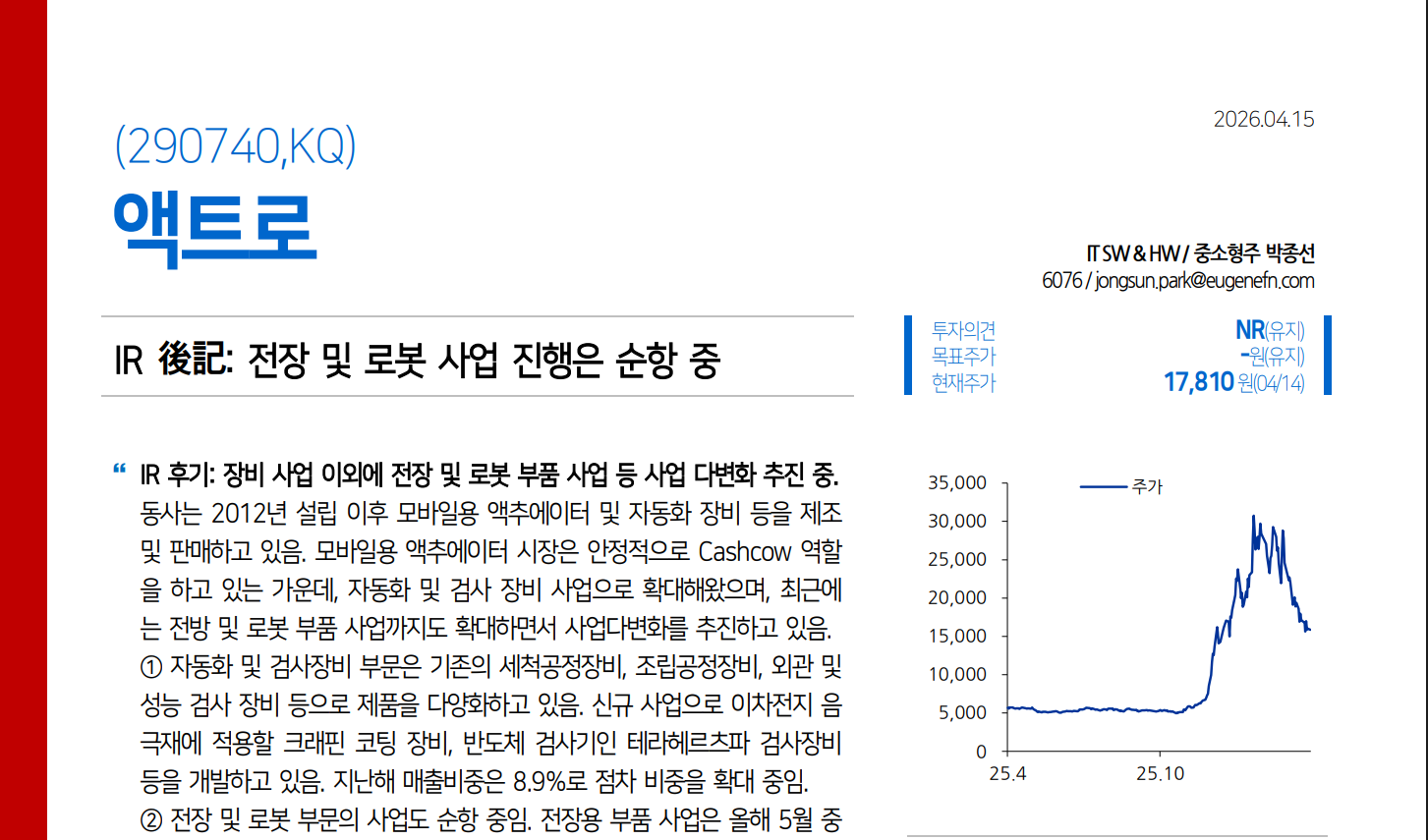Click the circled ① bullet marker
The height and width of the screenshot is (840, 1428).
tap(151, 667)
